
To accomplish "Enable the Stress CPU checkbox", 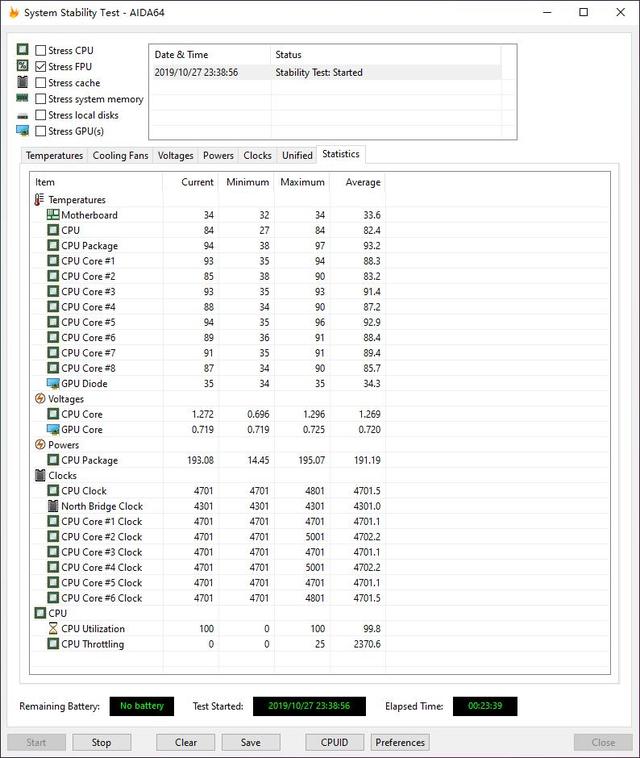I will tap(41, 50).
